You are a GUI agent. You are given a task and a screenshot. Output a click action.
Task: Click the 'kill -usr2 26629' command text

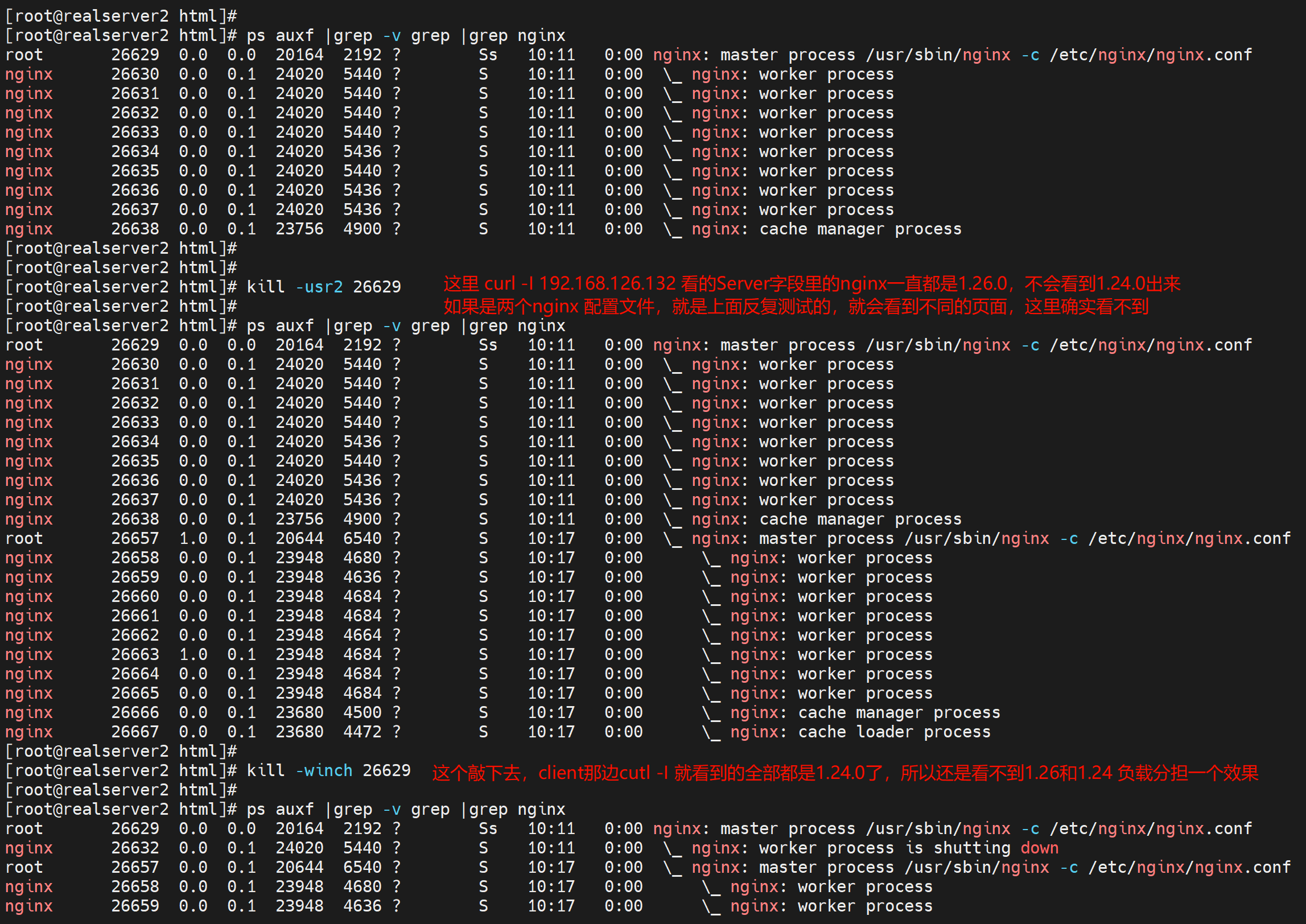(323, 287)
